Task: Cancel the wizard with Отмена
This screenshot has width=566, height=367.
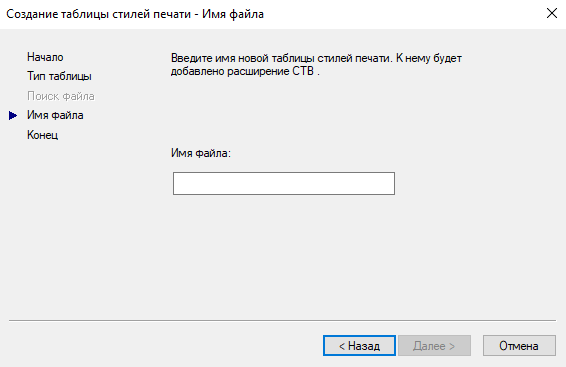Action: 519,346
